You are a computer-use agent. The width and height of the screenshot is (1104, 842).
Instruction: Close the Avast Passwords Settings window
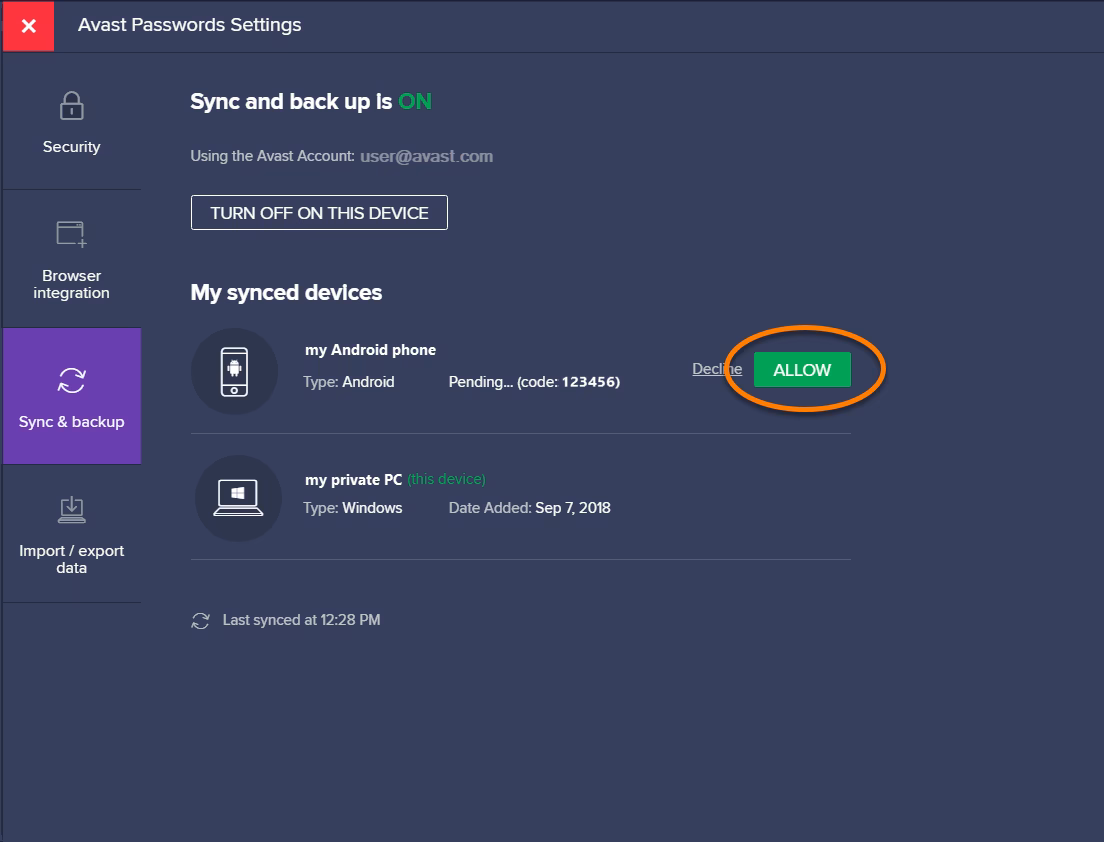coord(28,26)
